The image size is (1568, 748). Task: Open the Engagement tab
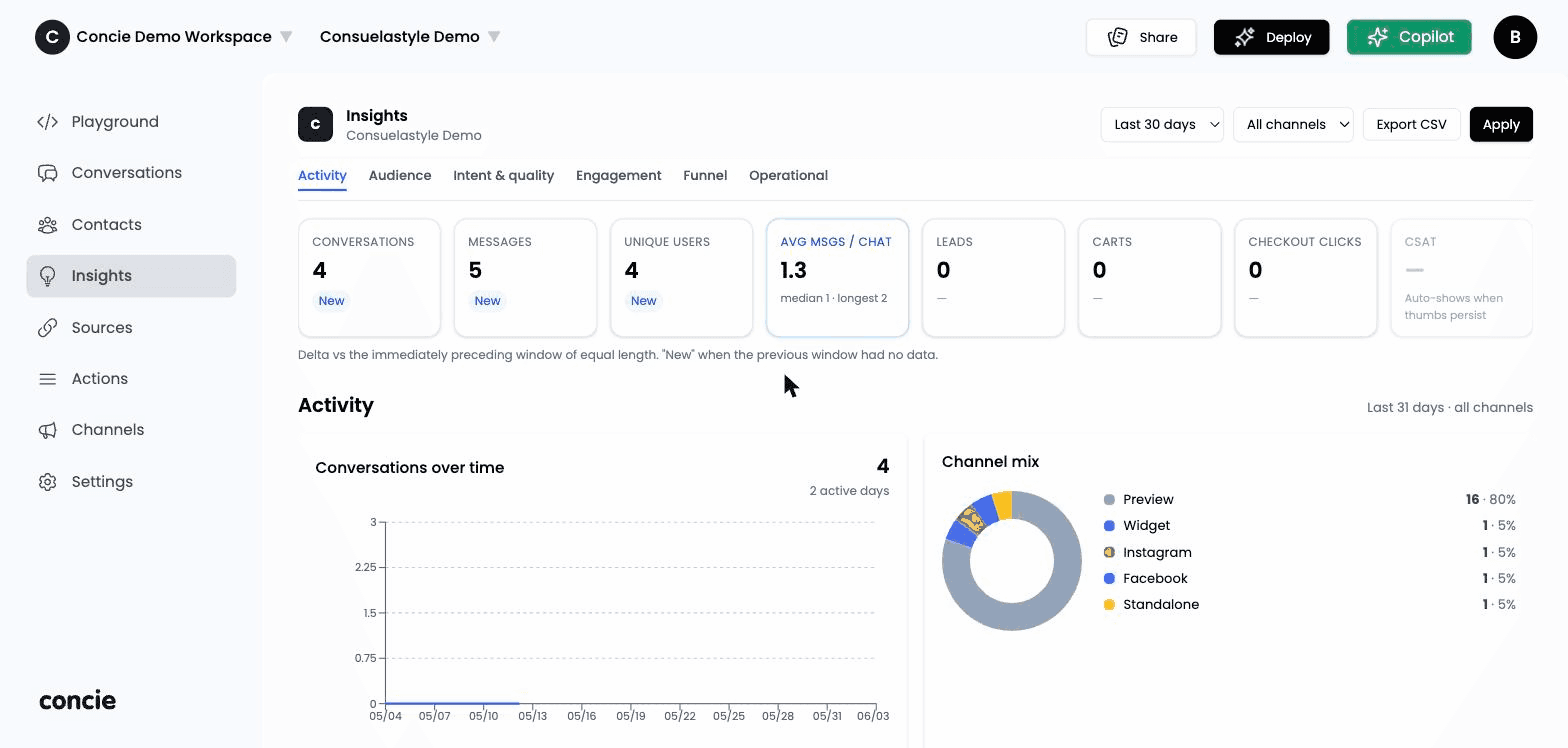(618, 175)
